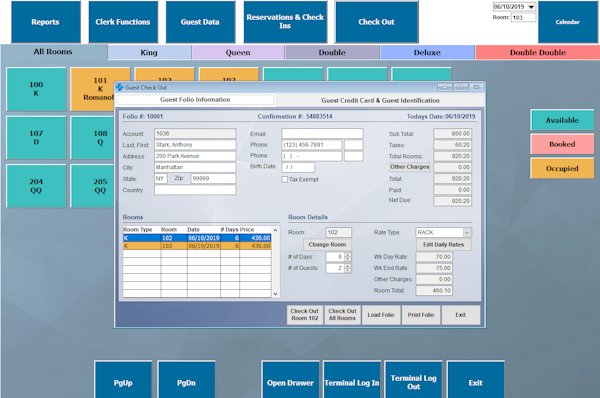Image resolution: width=600 pixels, height=398 pixels.
Task: Click Check Out All Rooms button
Action: tap(342, 315)
